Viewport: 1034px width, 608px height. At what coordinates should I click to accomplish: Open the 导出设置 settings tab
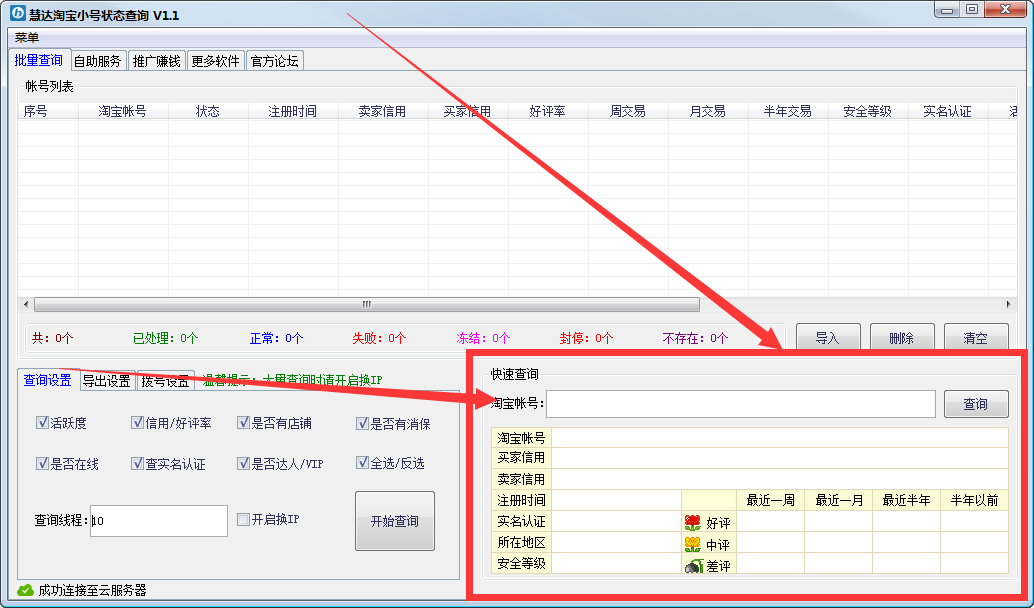point(106,381)
